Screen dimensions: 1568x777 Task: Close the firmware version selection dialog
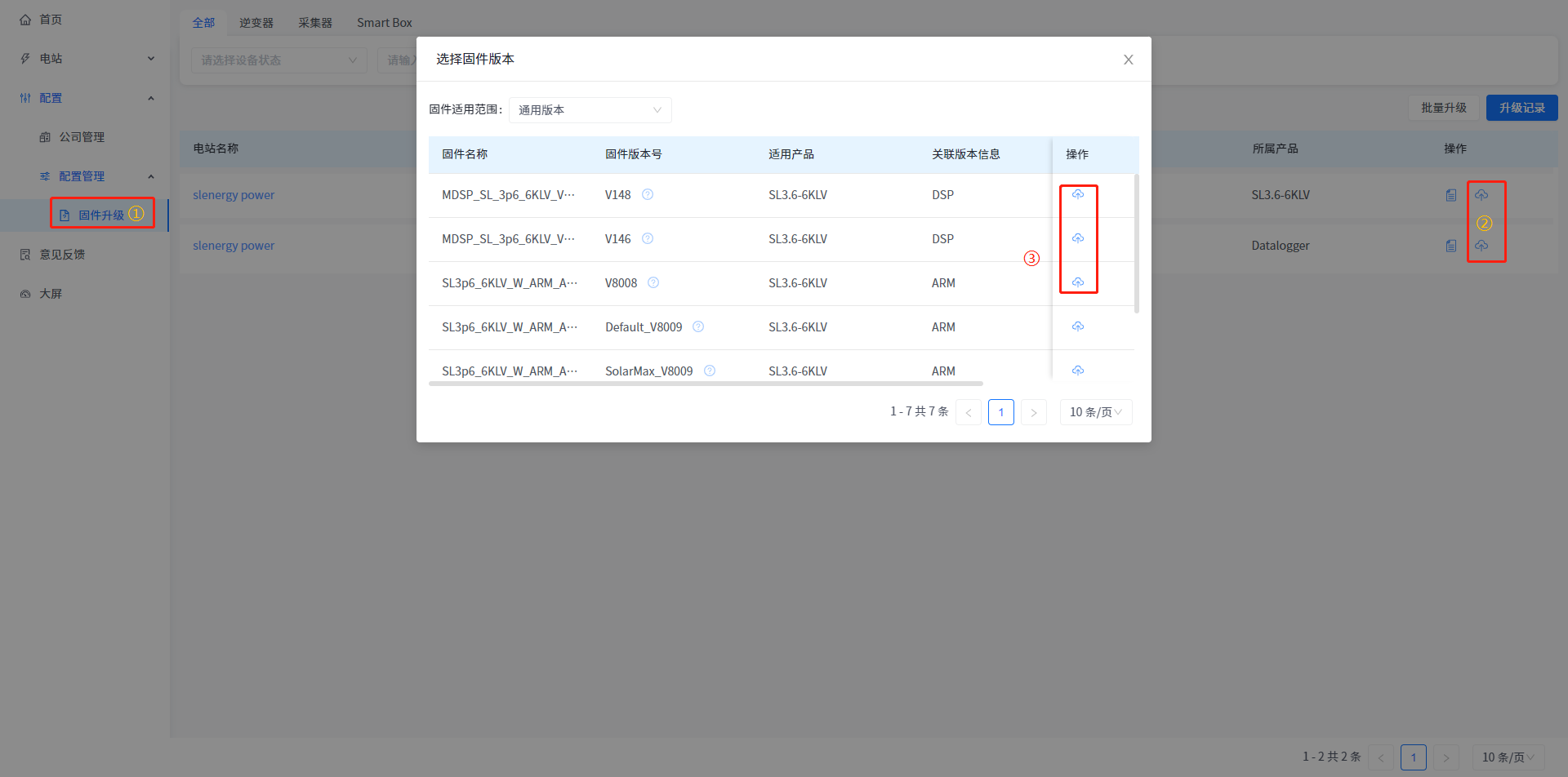(1128, 60)
